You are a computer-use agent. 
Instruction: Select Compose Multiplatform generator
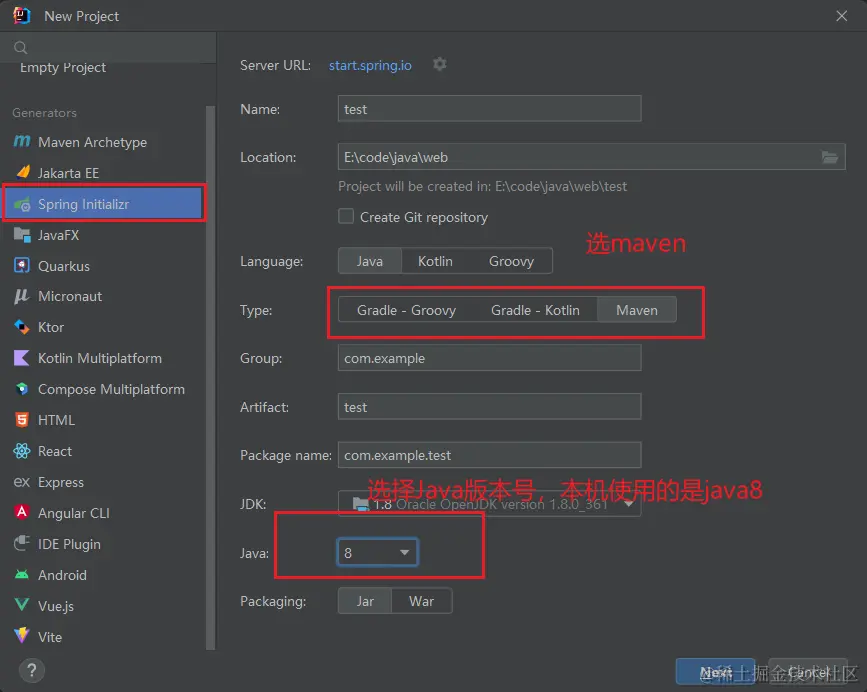tap(104, 389)
